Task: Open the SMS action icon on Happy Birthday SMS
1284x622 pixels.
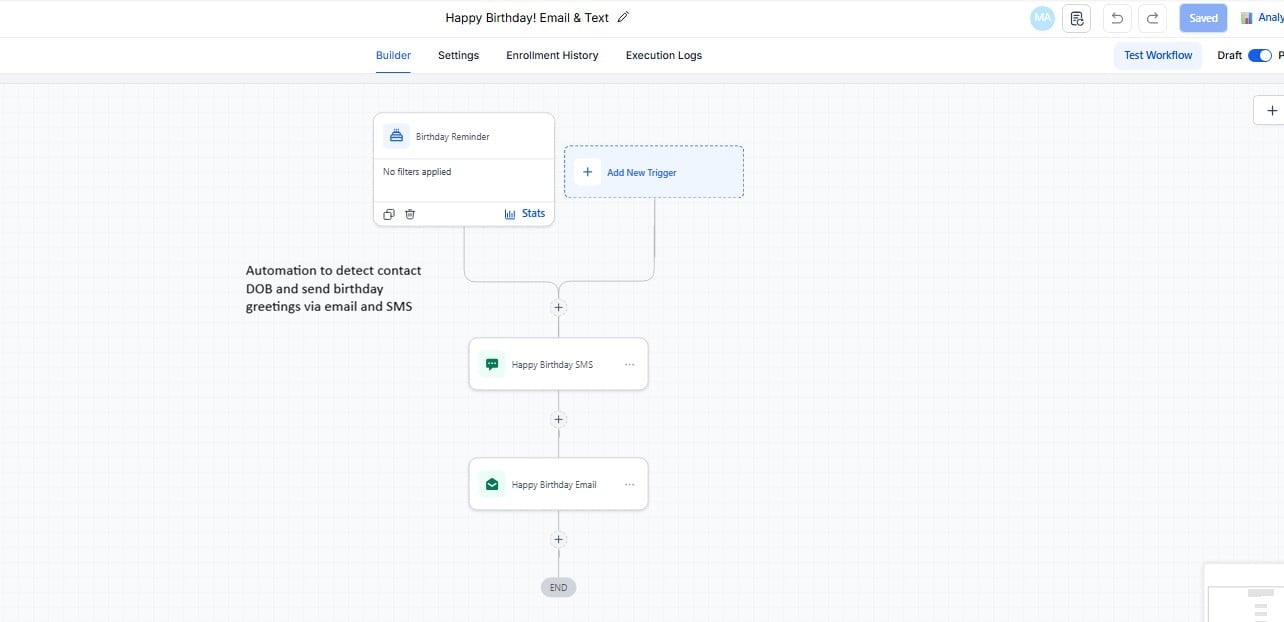Action: coord(492,364)
